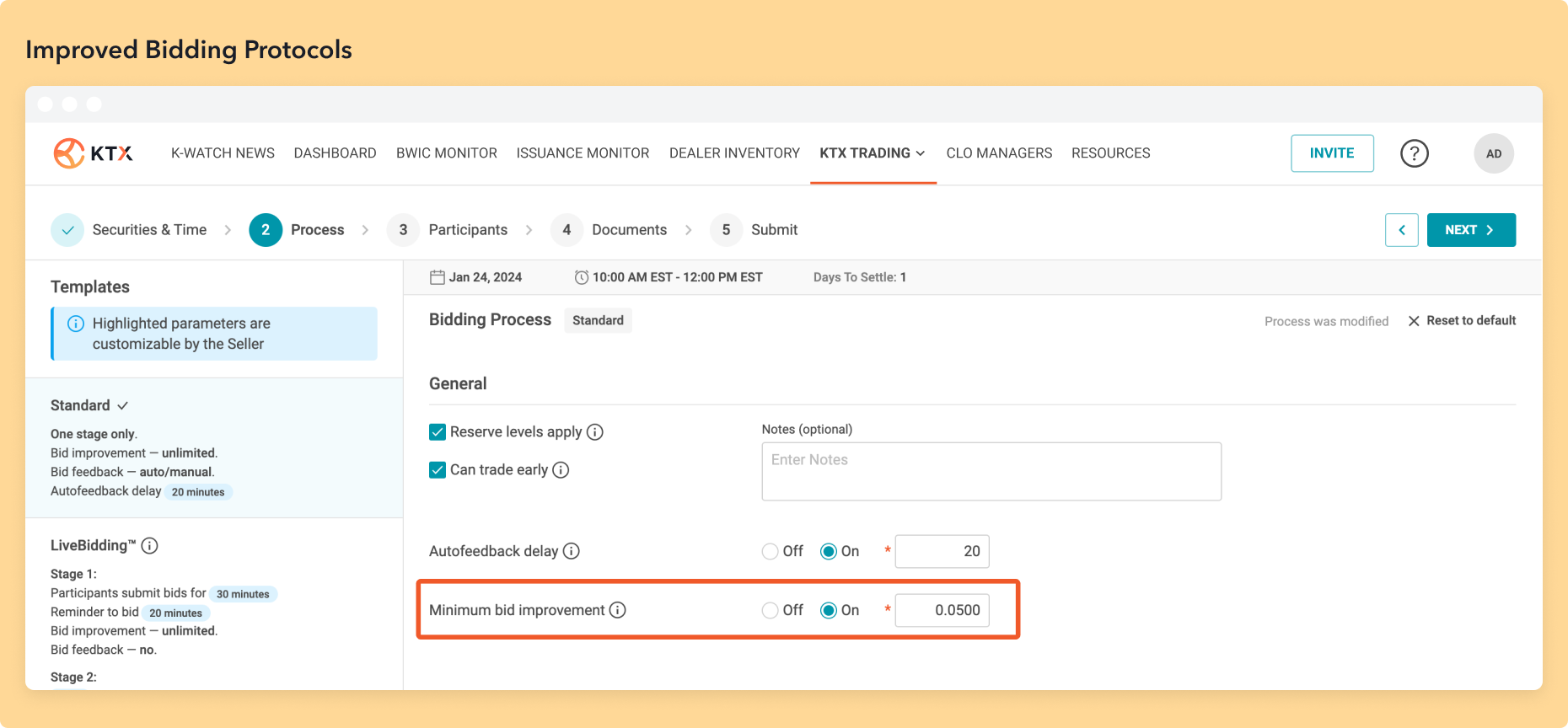Click the Enter Notes text field
1568x728 pixels.
coord(991,472)
